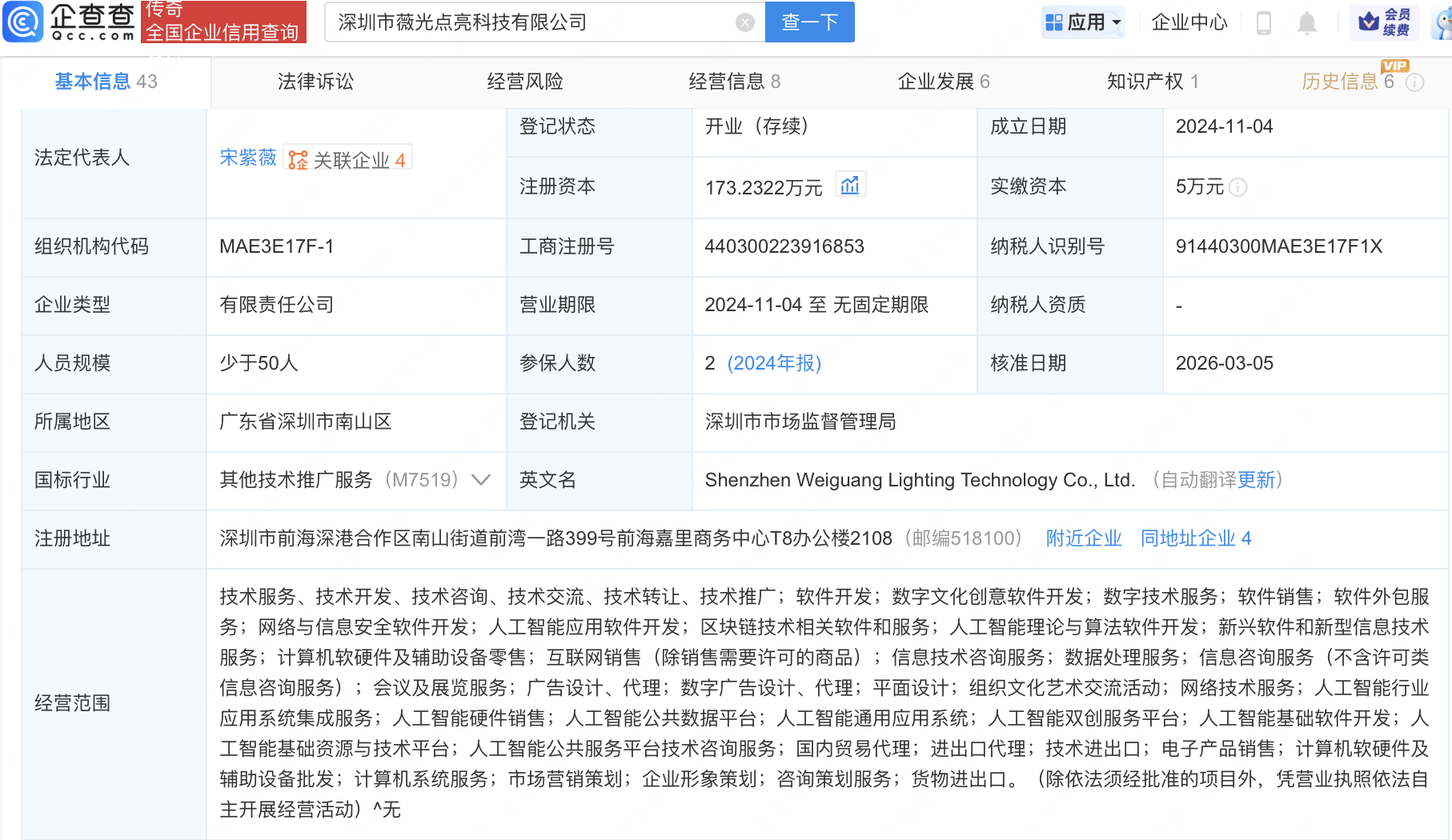
Task: Click the 附近企业 nearby companies link
Action: [x=1084, y=538]
